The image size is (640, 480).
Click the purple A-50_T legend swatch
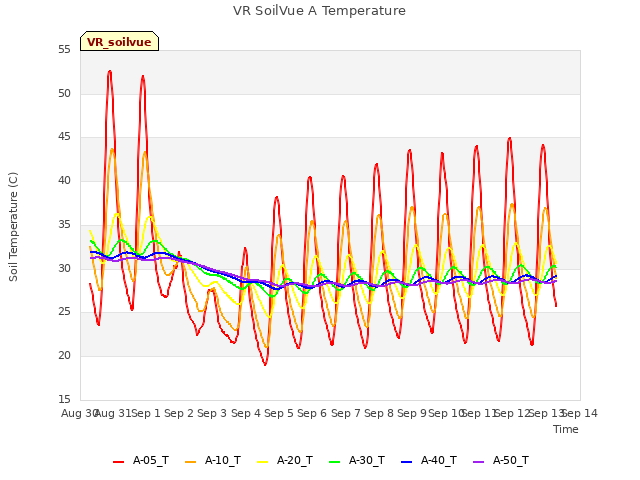tap(478, 462)
